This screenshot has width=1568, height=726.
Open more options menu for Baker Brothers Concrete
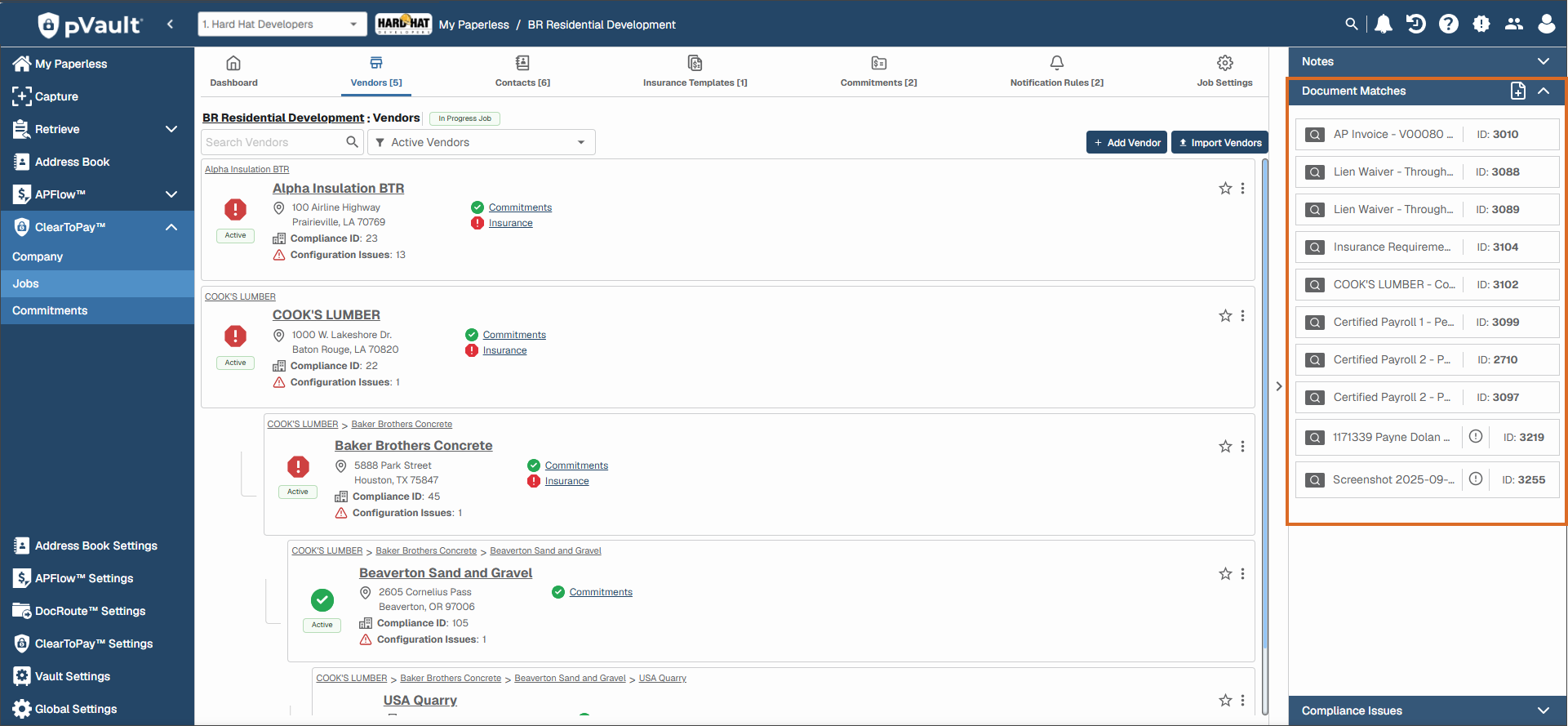1243,447
